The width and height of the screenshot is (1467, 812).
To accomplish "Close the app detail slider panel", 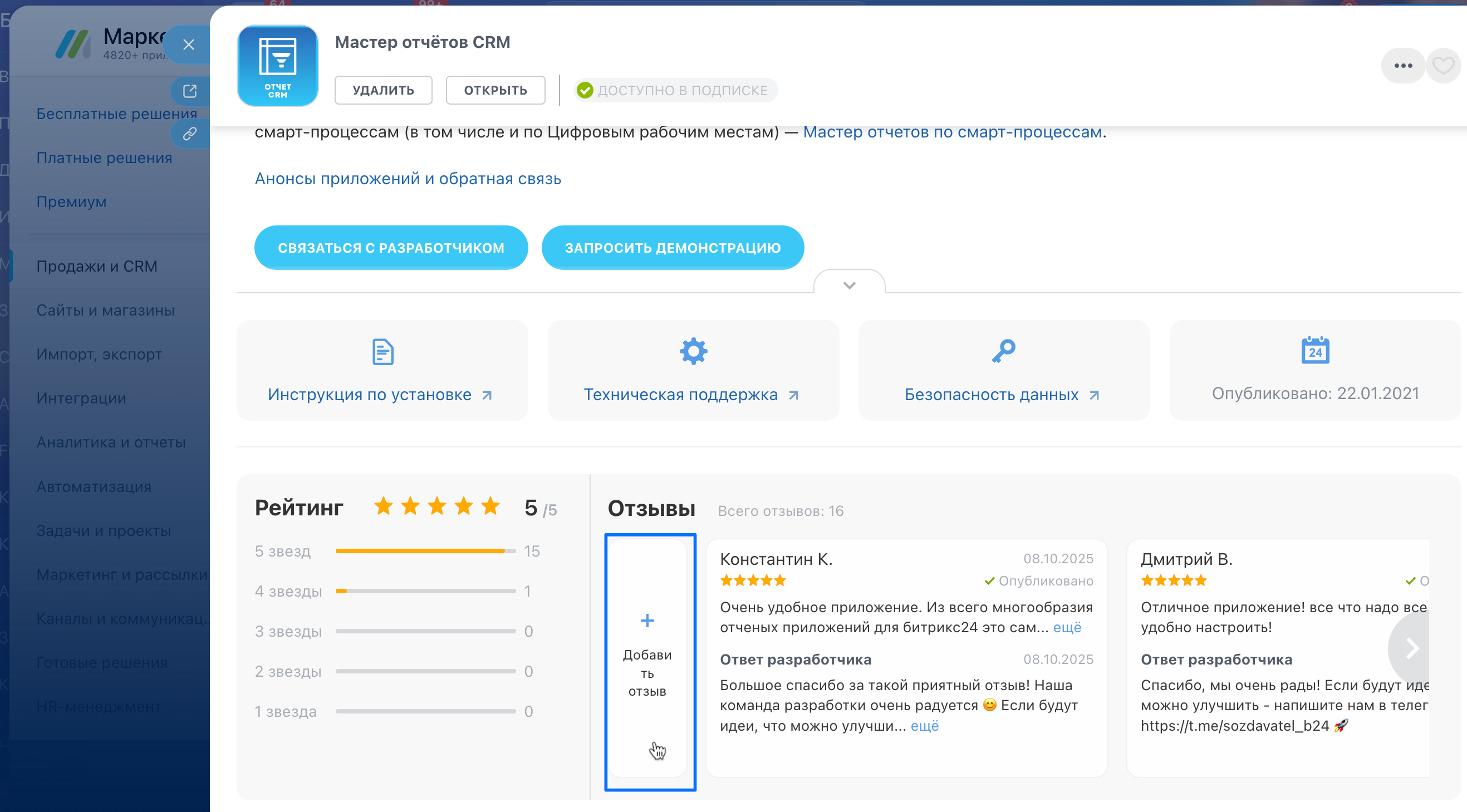I will tap(189, 45).
